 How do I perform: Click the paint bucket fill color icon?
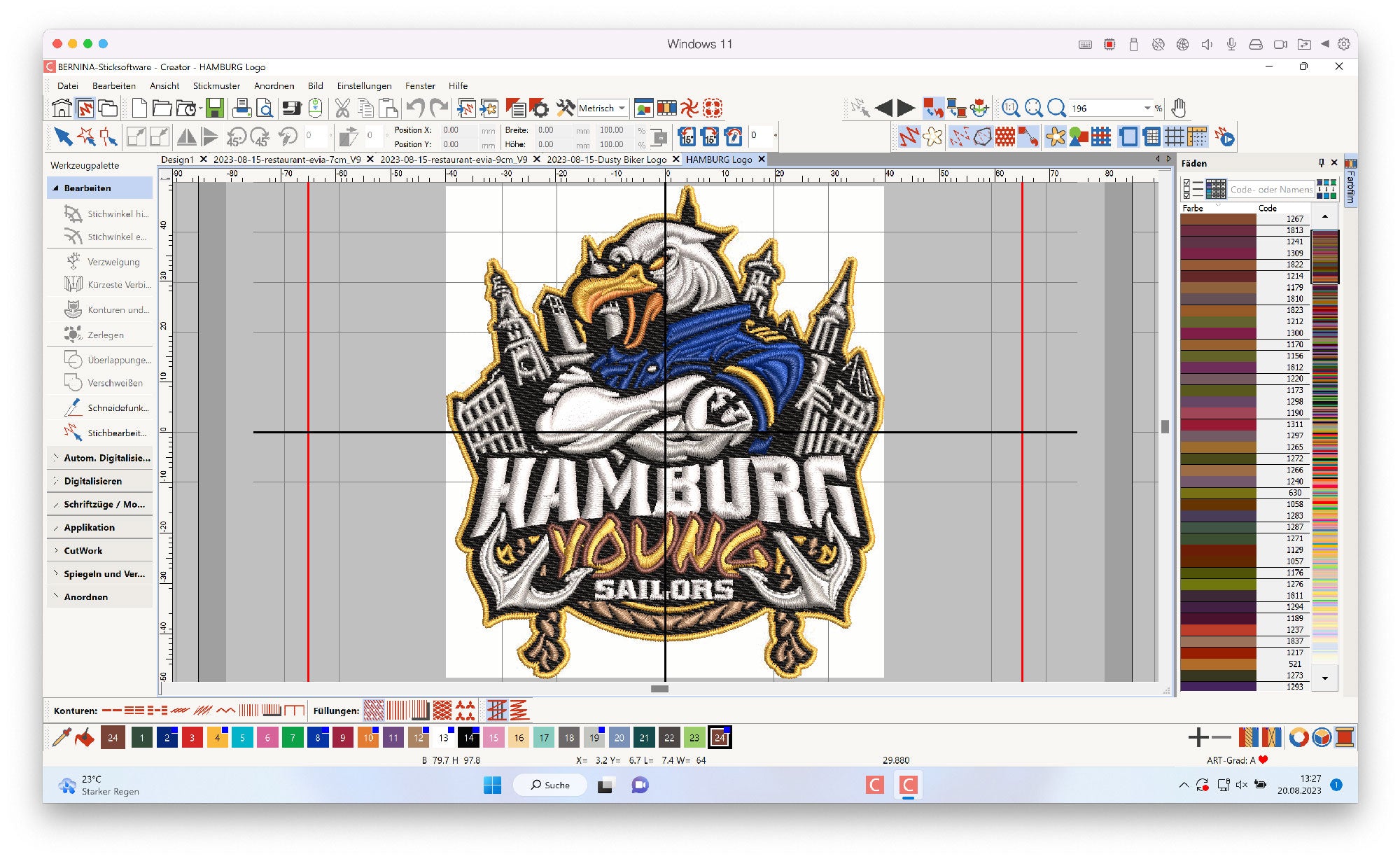coord(85,737)
